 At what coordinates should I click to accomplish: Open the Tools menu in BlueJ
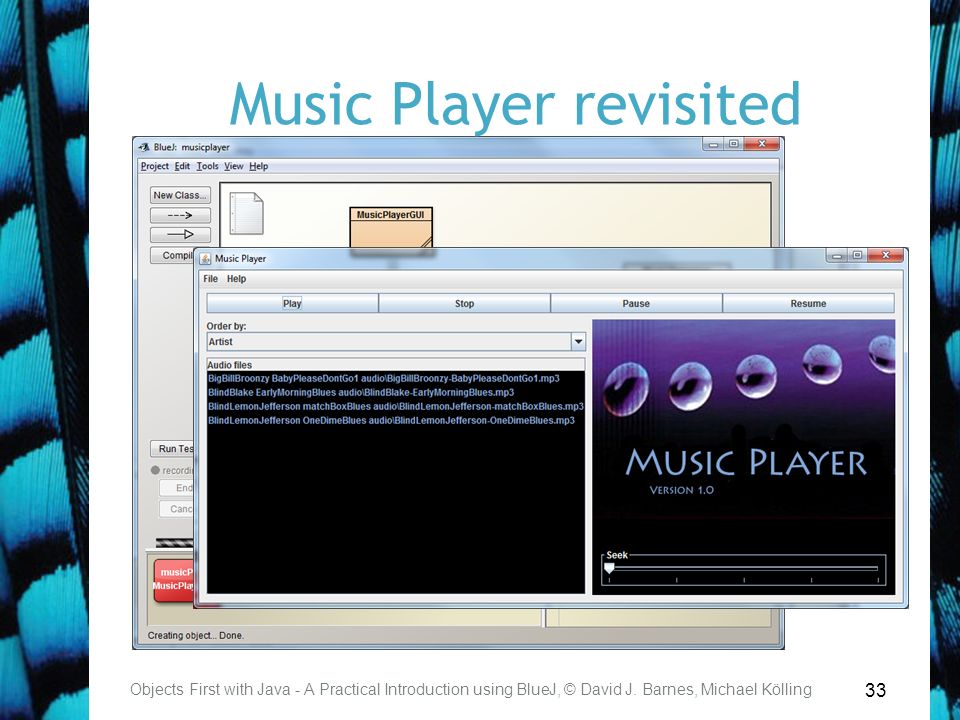[x=207, y=166]
